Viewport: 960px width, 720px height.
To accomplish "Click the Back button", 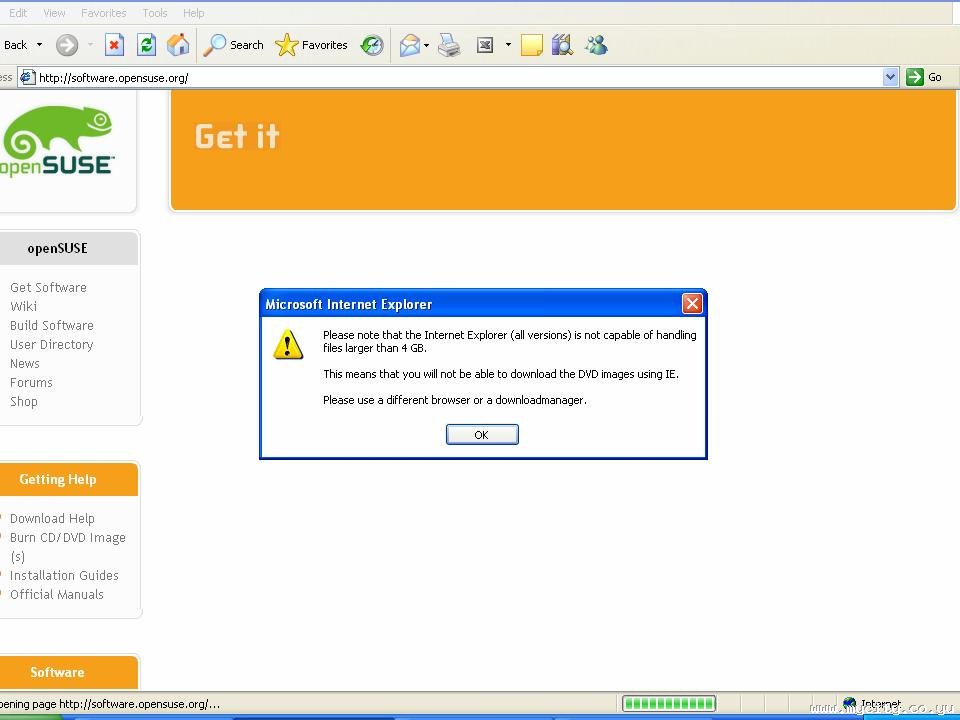I will coord(15,45).
